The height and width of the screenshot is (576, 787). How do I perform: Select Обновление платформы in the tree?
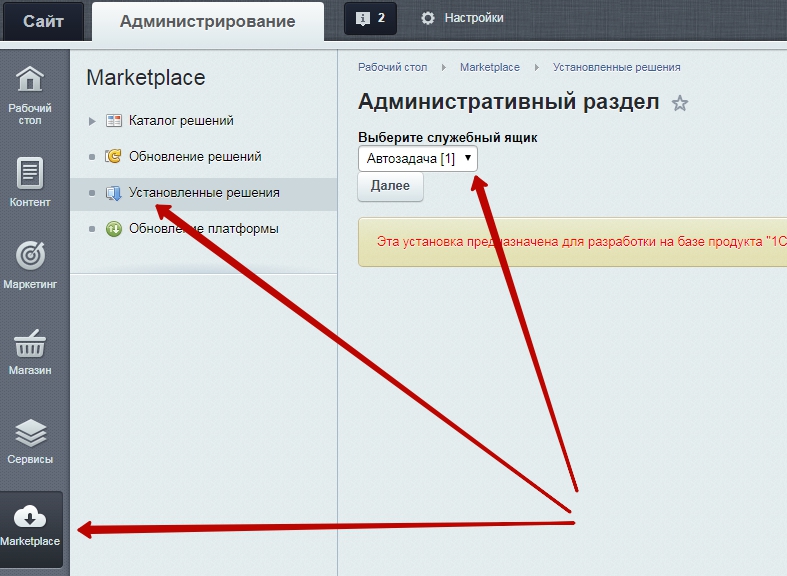[x=203, y=229]
